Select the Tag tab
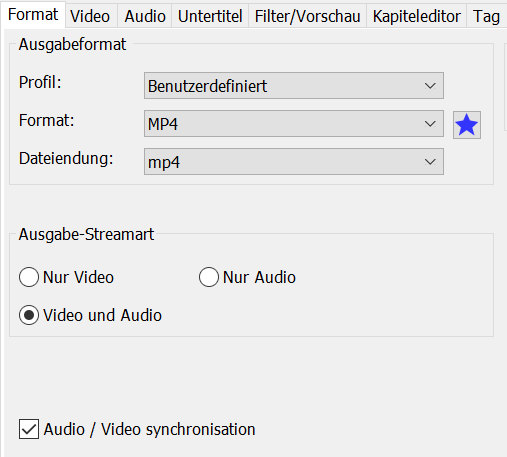 (x=487, y=16)
